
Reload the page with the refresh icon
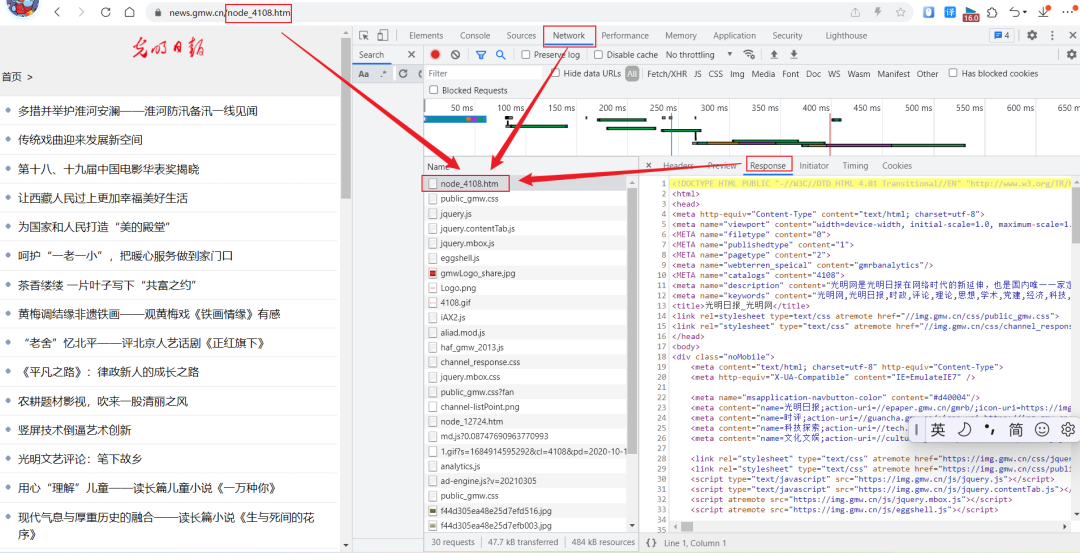(x=105, y=12)
